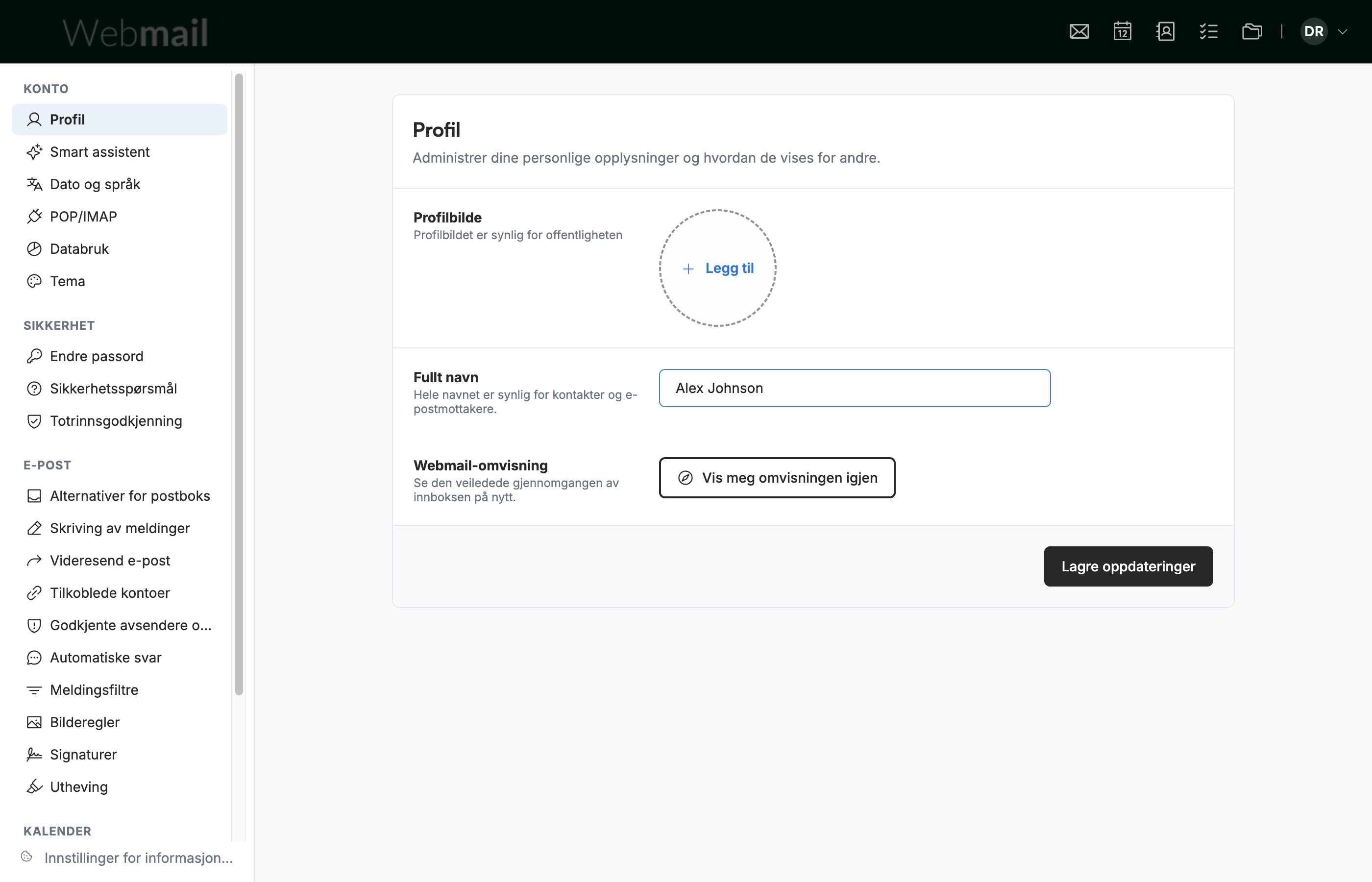Go to Videresend e-post
Viewport: 1372px width, 882px height.
tap(119, 561)
